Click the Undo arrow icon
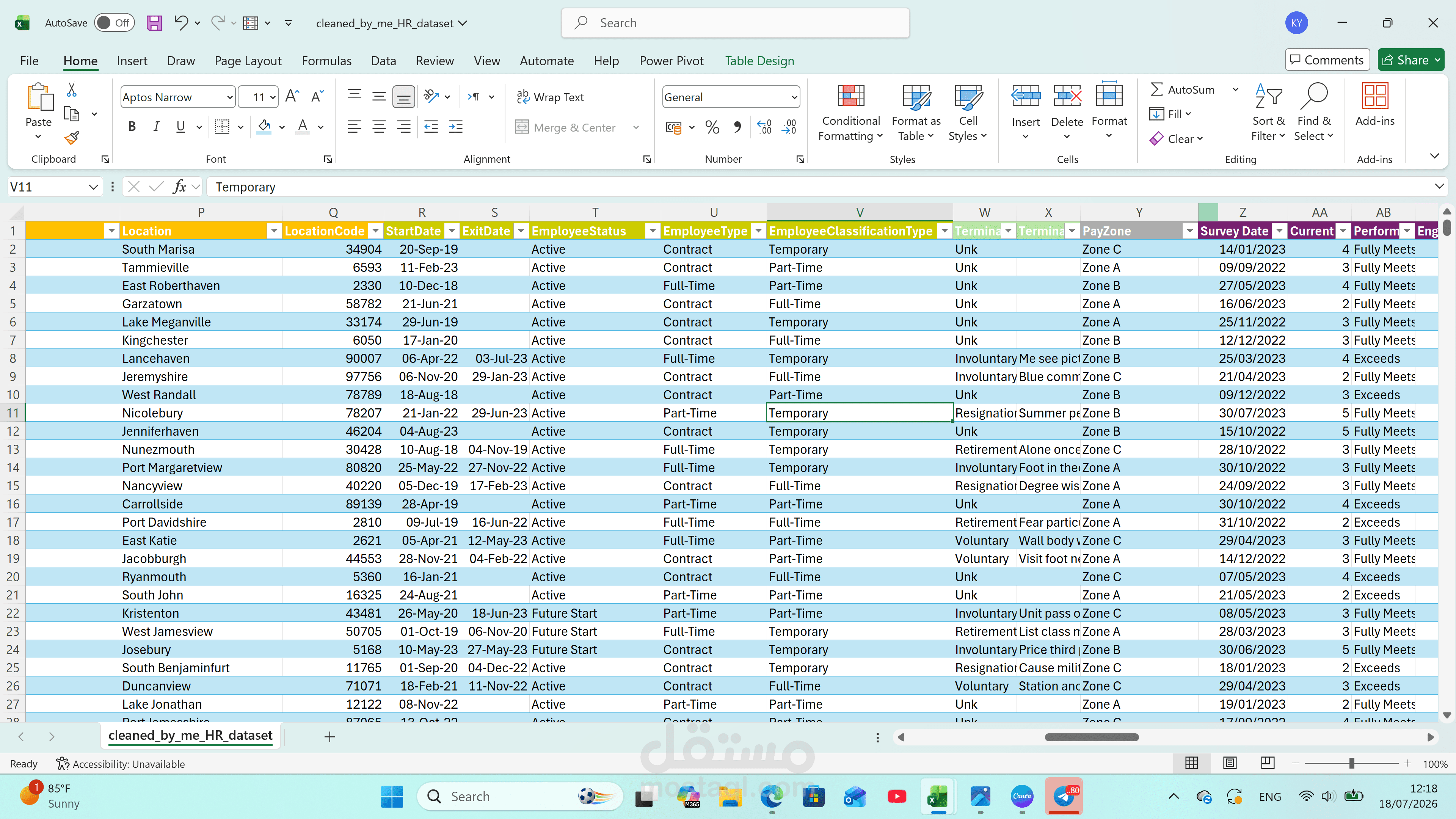Screen dimensions: 1456x819 (181, 23)
